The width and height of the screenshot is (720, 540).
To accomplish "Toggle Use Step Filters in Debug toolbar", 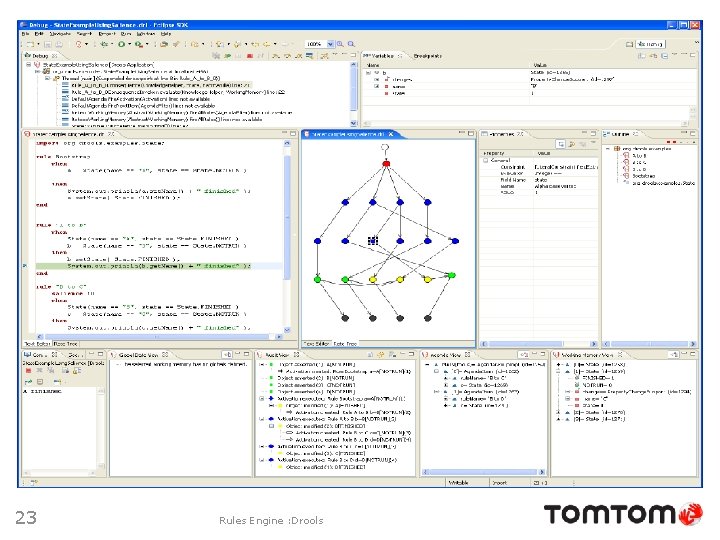I will click(x=325, y=56).
